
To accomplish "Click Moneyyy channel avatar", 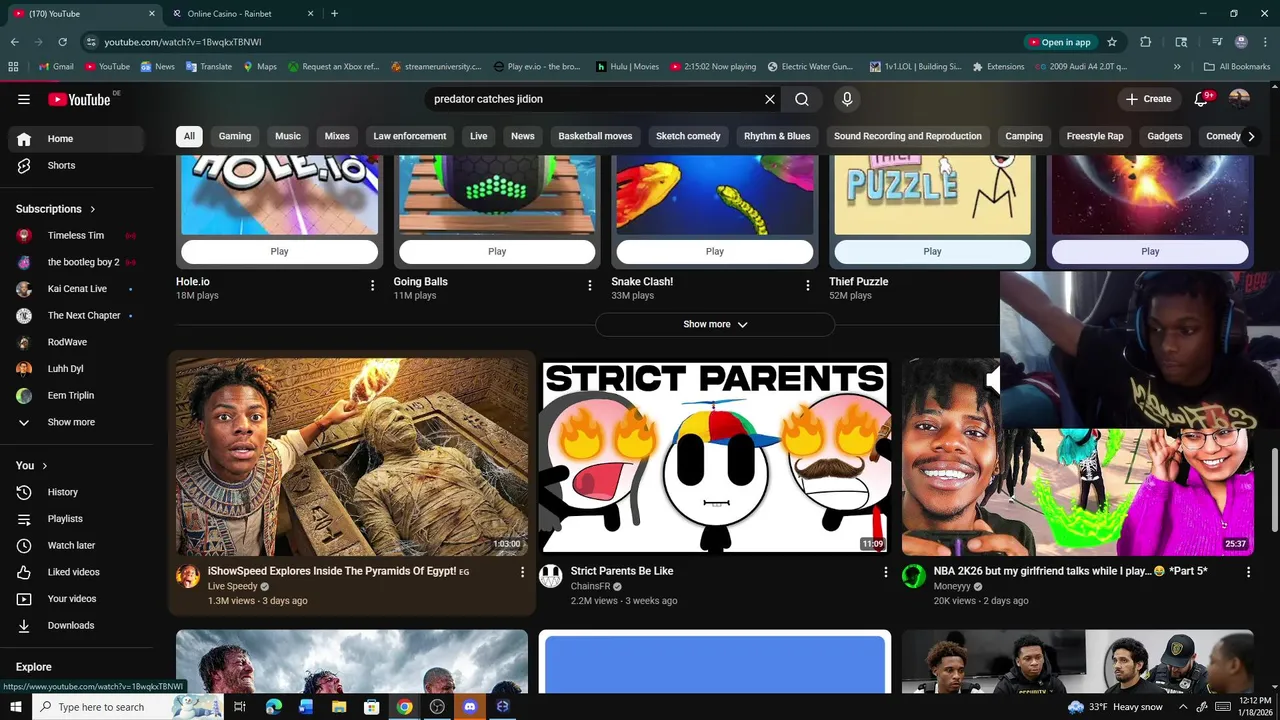I will (x=914, y=576).
